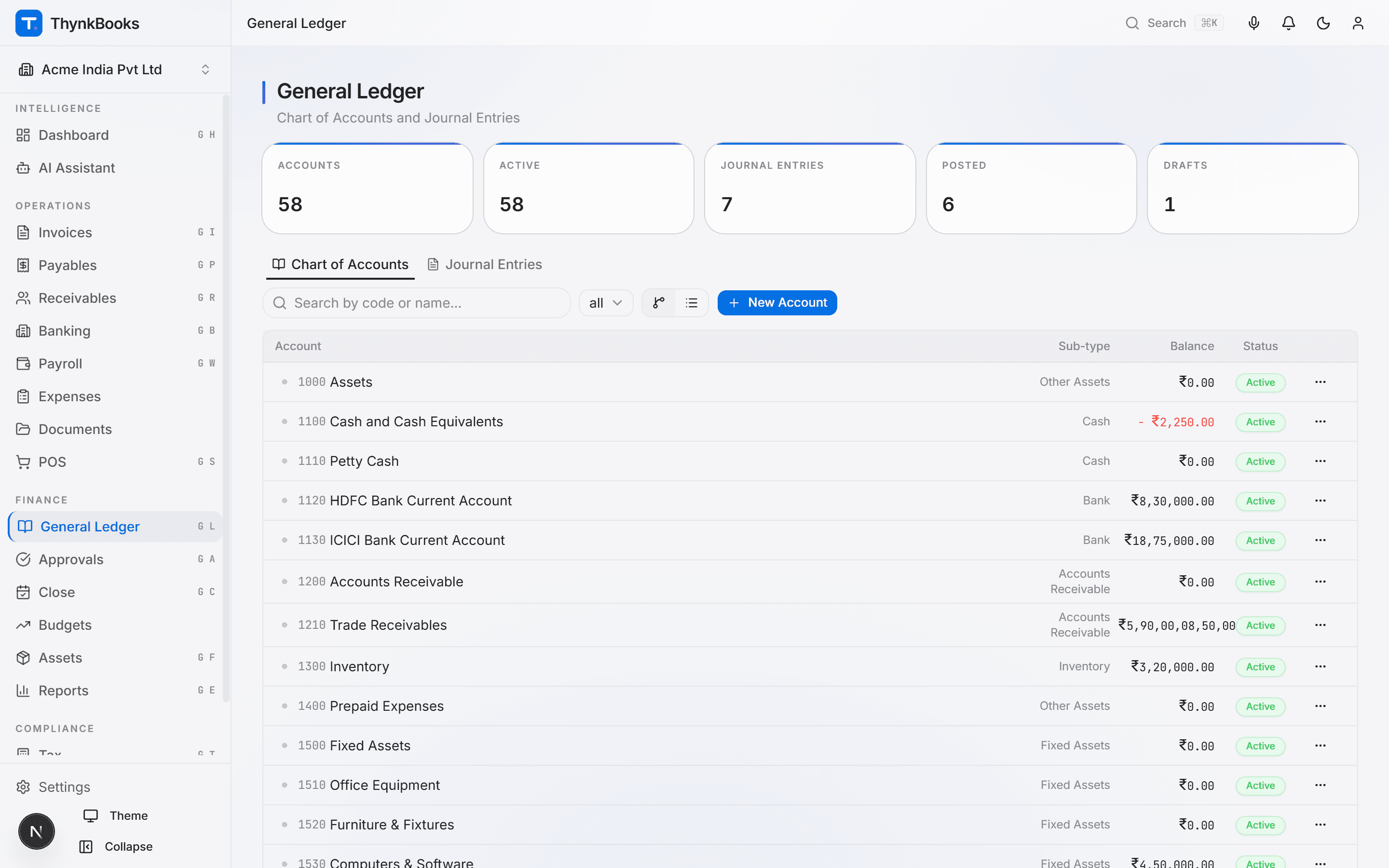Open user profile icon
1389x868 pixels.
coord(1358,23)
